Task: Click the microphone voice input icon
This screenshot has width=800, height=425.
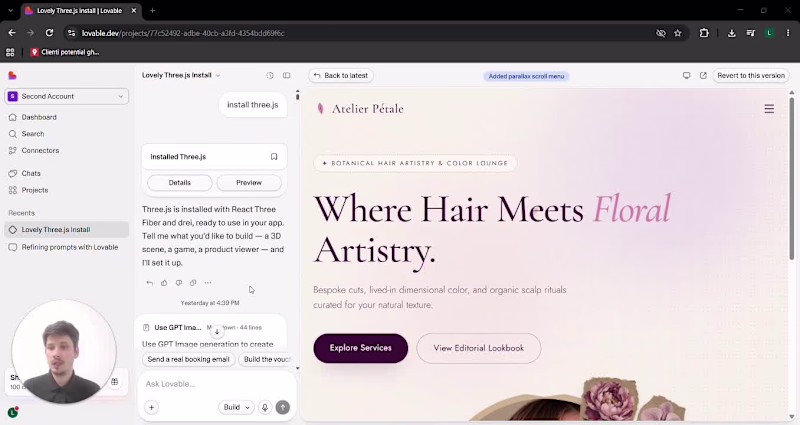Action: click(265, 407)
